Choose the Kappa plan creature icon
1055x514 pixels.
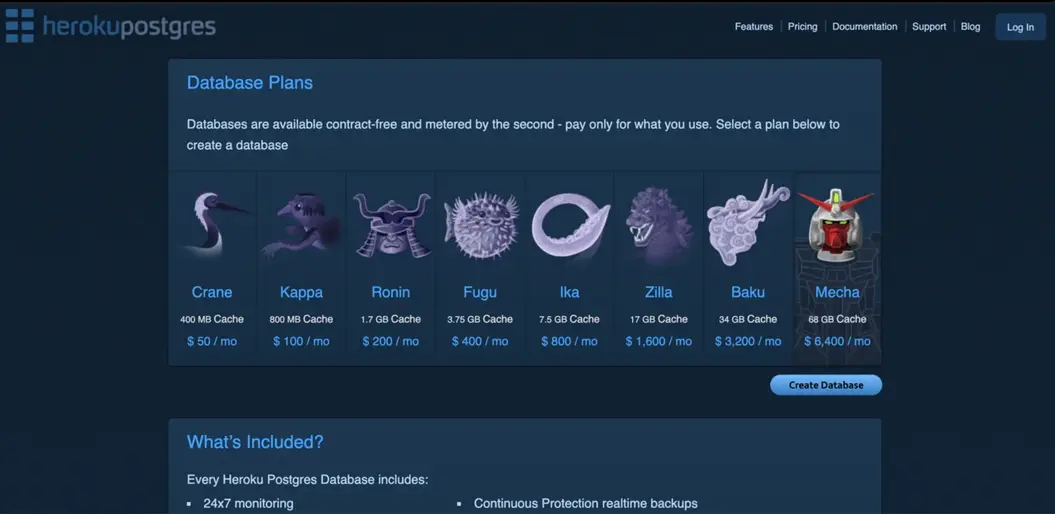(301, 225)
